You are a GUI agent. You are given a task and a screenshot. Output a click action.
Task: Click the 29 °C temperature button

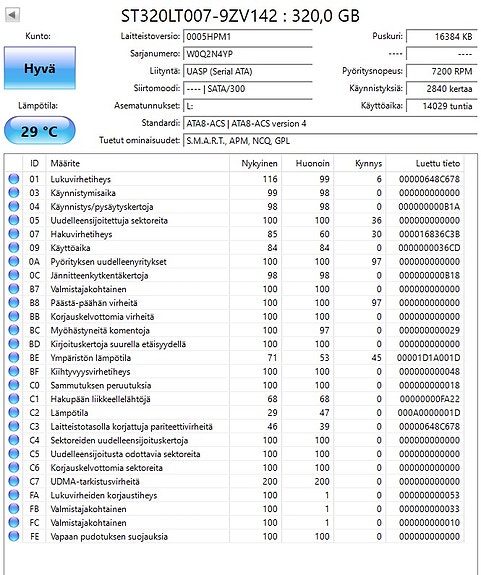(40, 131)
